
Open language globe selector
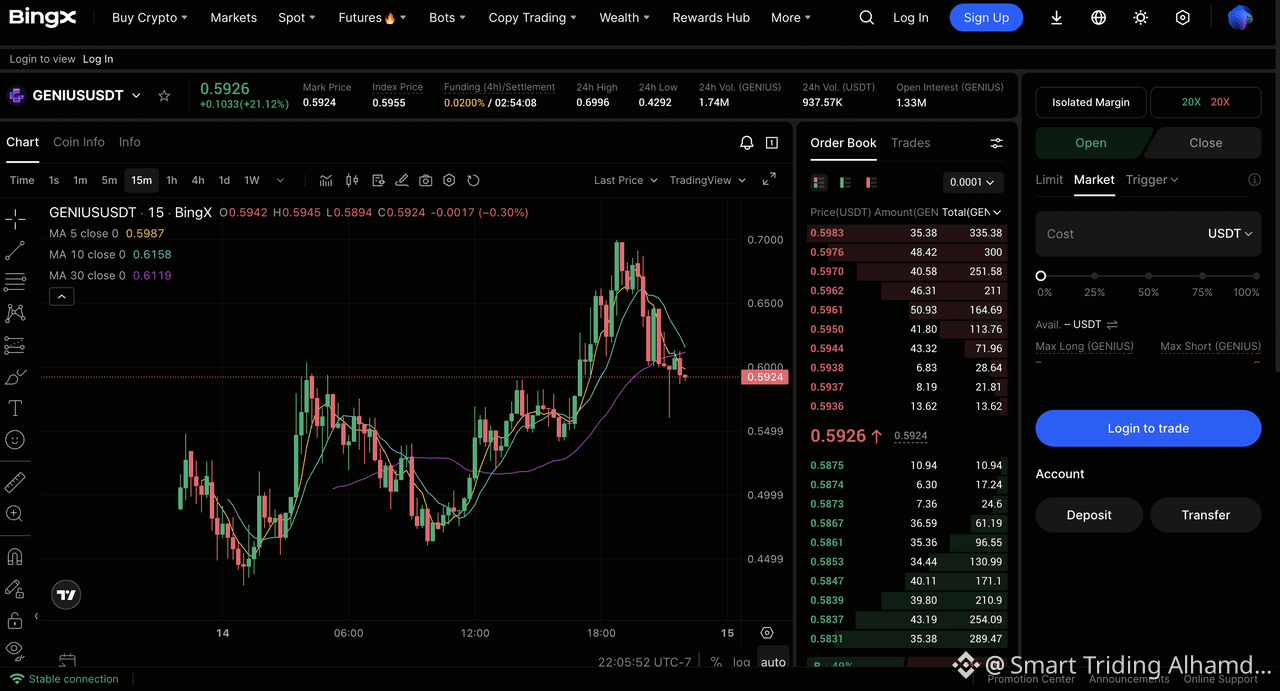(1098, 18)
